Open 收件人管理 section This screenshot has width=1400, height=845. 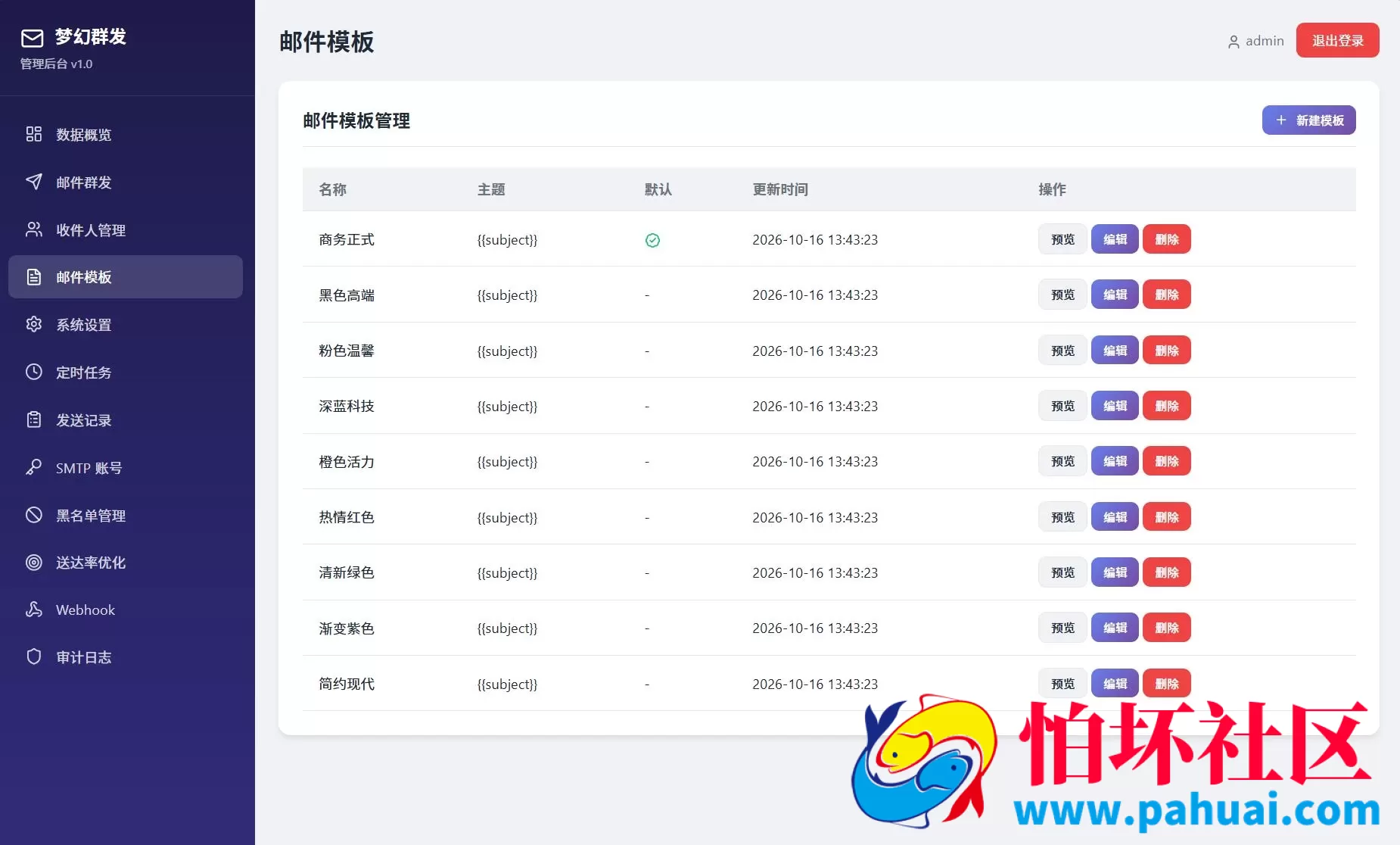126,229
